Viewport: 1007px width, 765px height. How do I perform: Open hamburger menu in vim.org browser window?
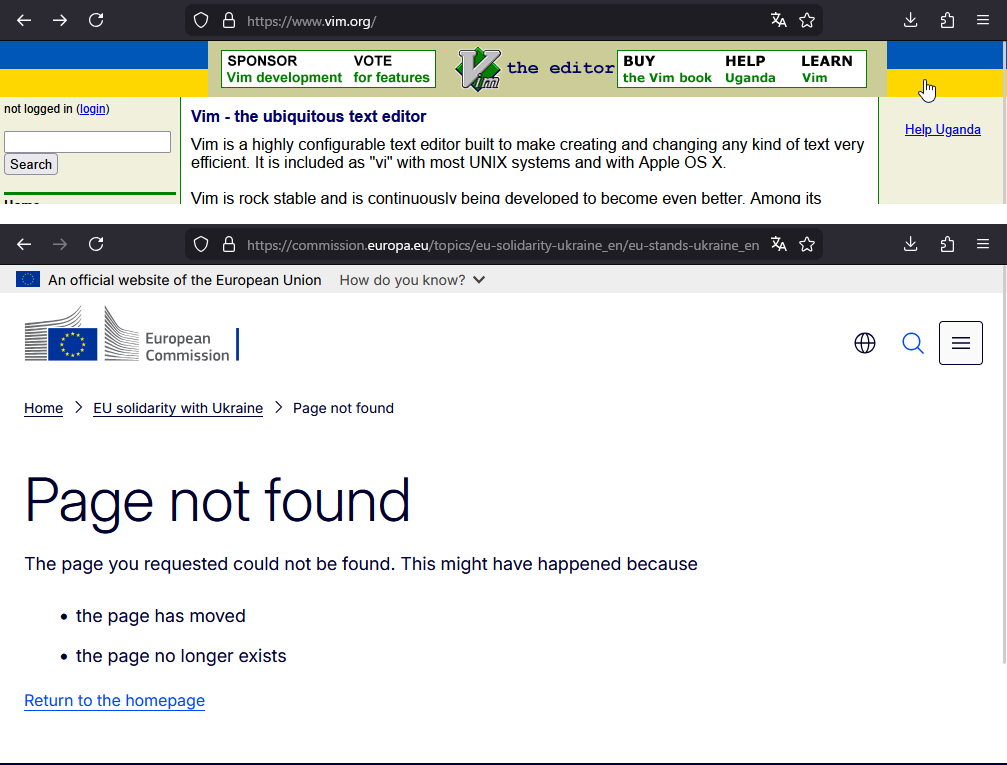coord(983,21)
